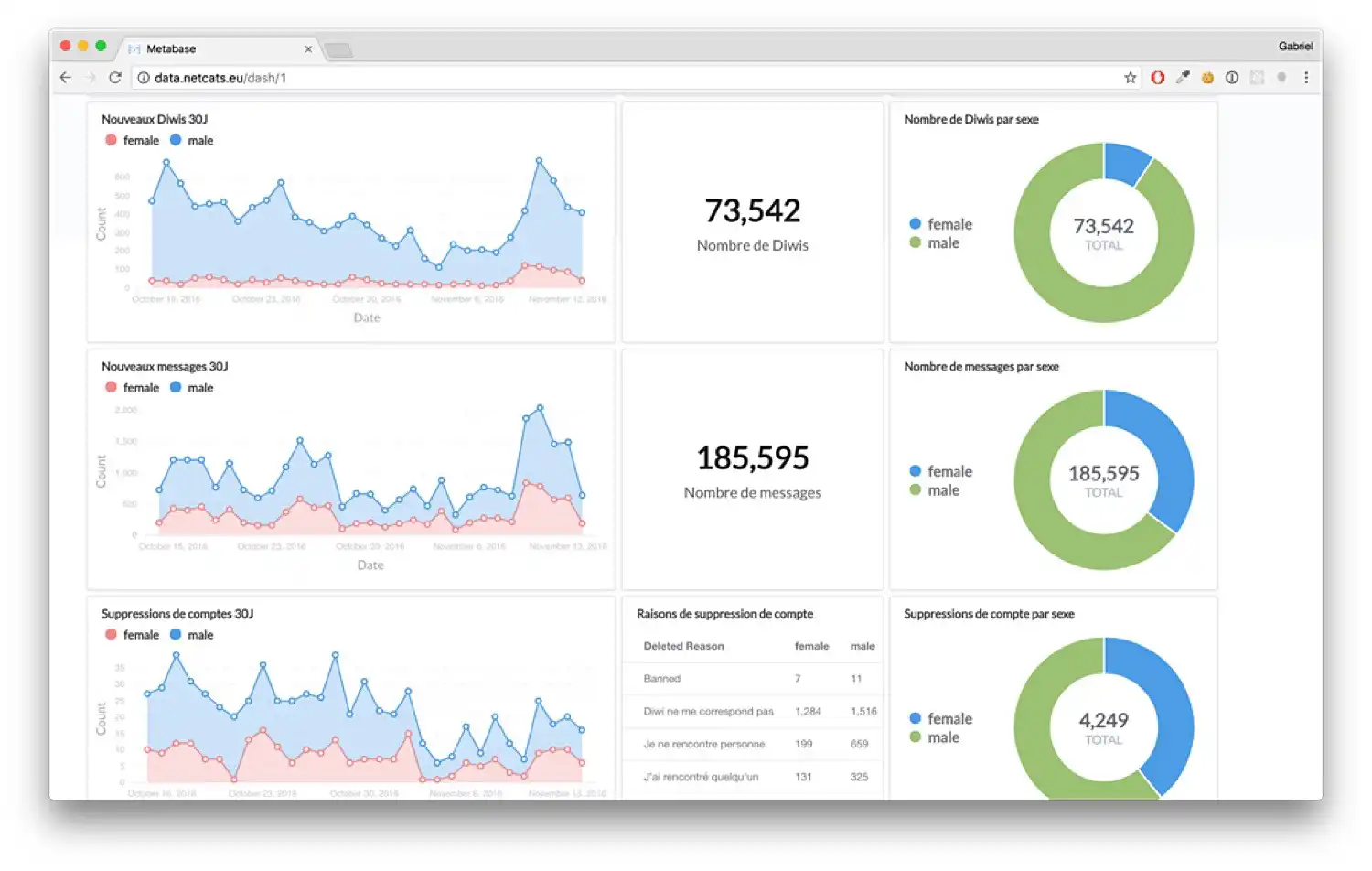Select the Metabase browser tab
1372x871 pixels.
[220, 48]
